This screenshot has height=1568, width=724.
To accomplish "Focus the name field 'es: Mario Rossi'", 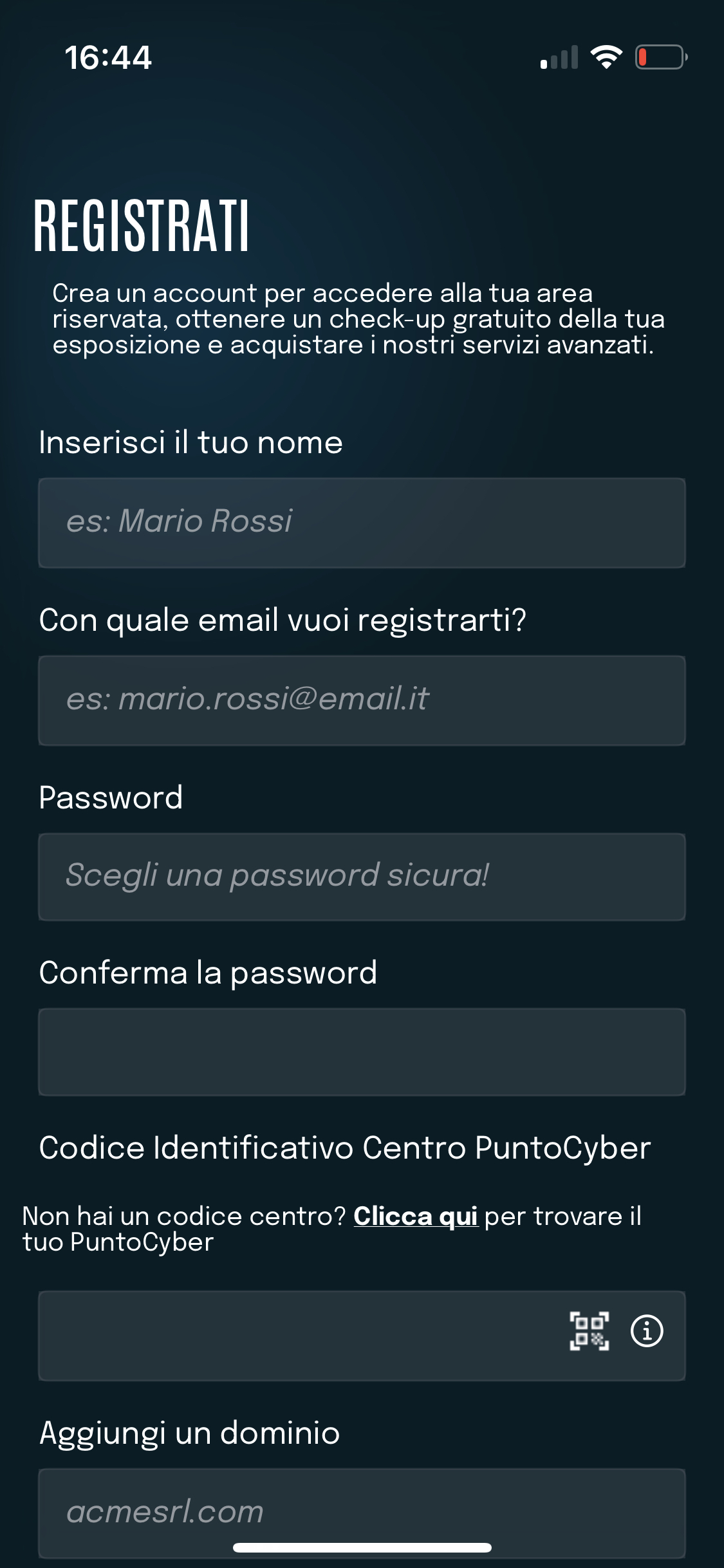I will 362,522.
